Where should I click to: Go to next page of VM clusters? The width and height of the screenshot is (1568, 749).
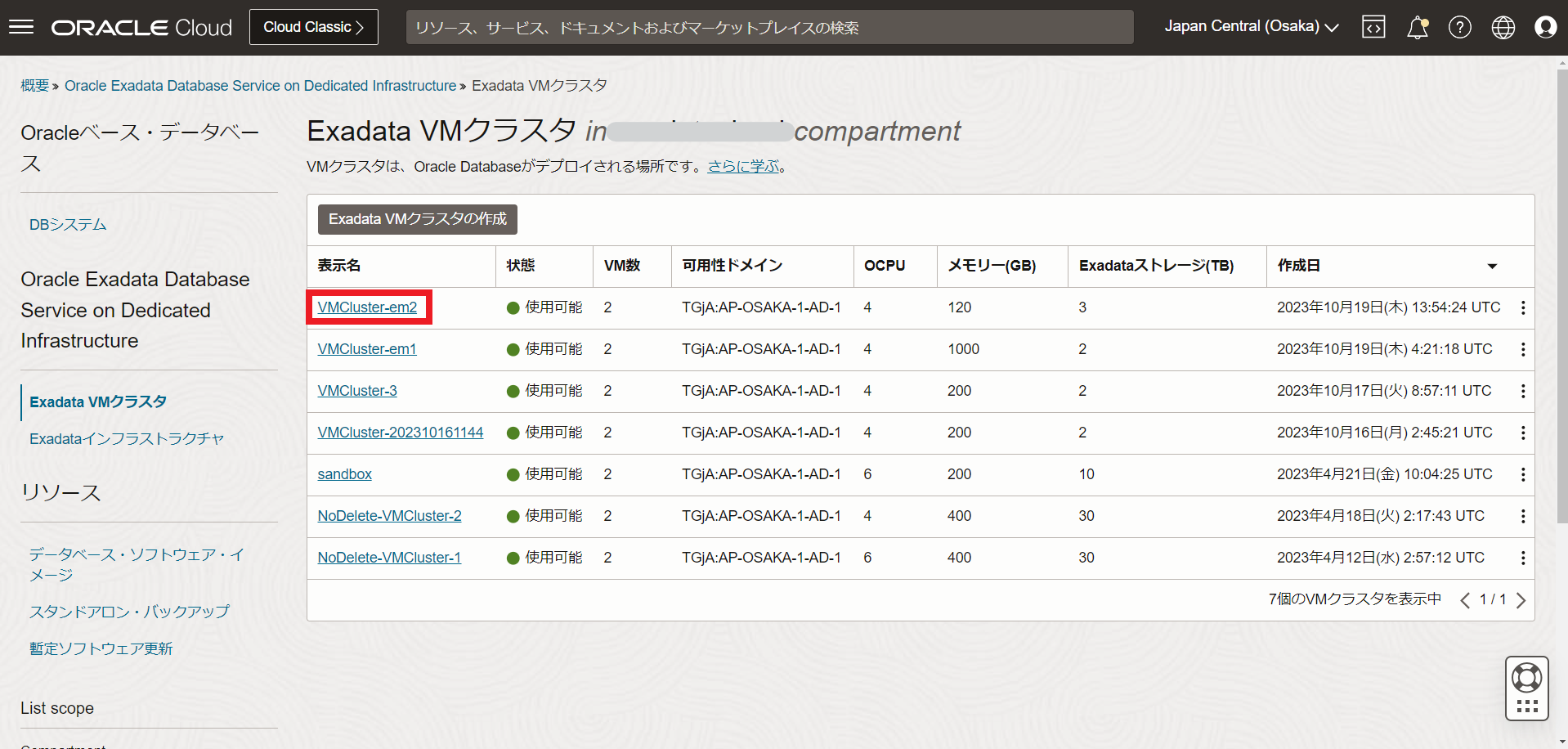click(1521, 600)
